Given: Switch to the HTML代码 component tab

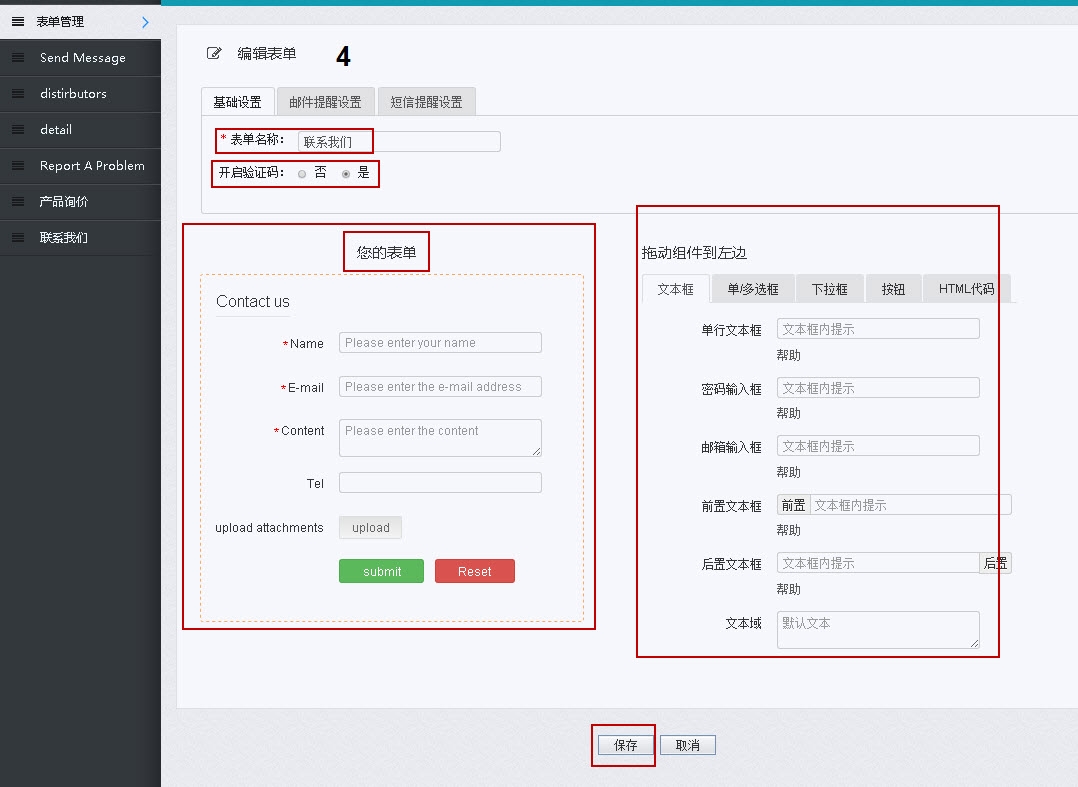Looking at the screenshot, I should pos(964,288).
